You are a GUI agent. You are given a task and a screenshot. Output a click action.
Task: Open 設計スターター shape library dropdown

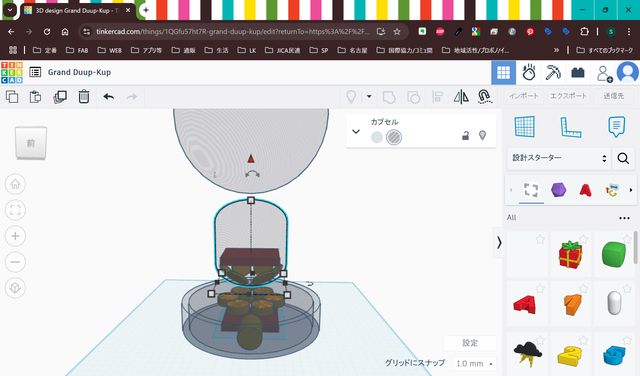pyautogui.click(x=559, y=158)
